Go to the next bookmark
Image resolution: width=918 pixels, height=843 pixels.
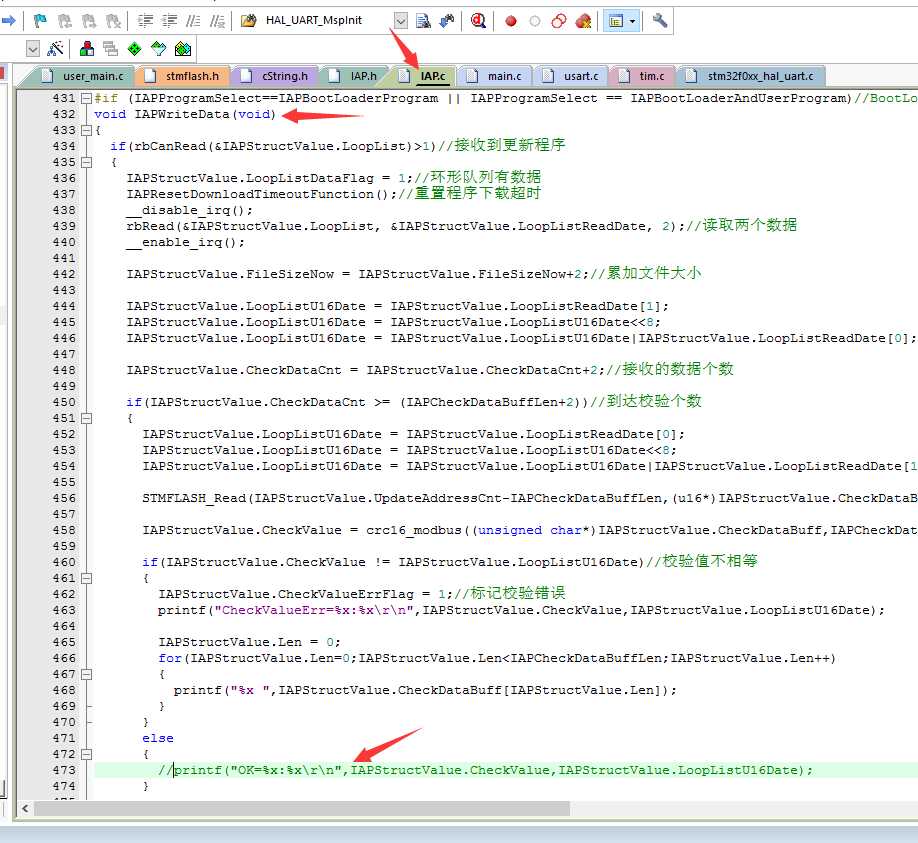pyautogui.click(x=89, y=21)
